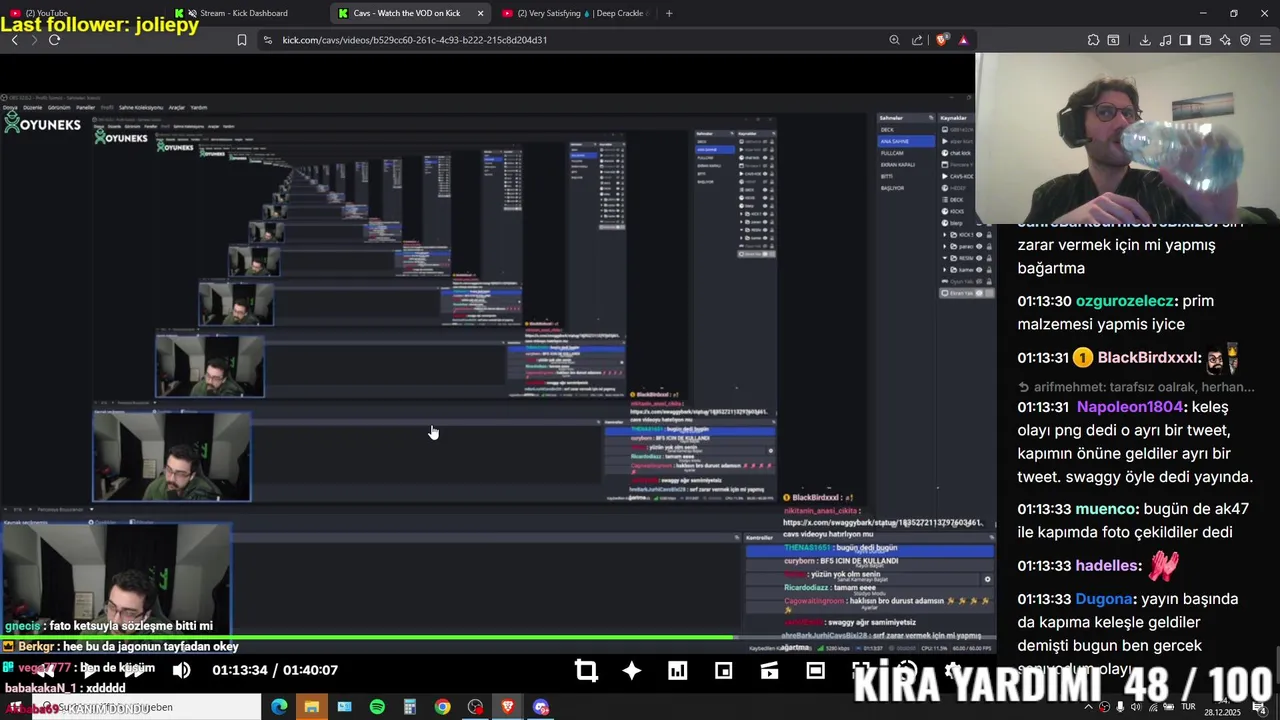Close the Cavs VOD tab
The height and width of the screenshot is (720, 1280).
(481, 13)
